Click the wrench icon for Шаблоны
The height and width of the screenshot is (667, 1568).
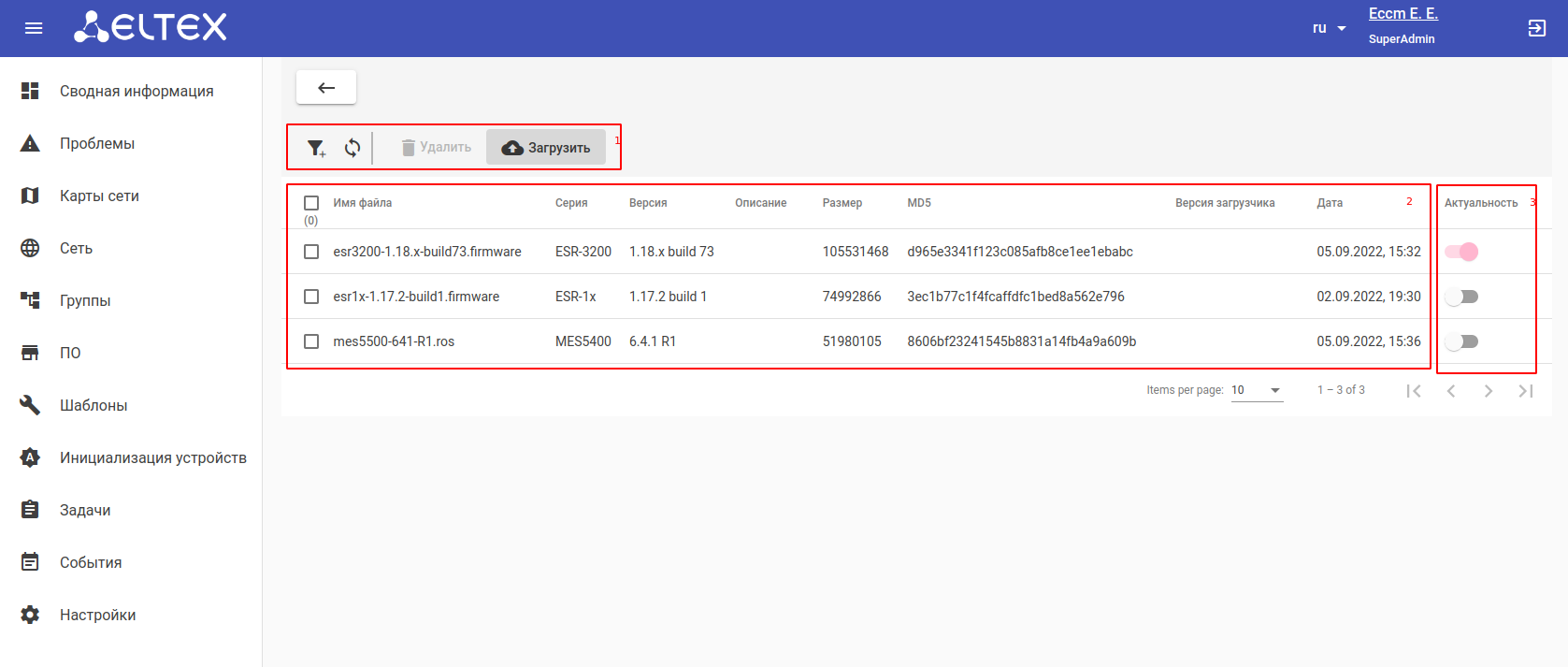[x=30, y=405]
